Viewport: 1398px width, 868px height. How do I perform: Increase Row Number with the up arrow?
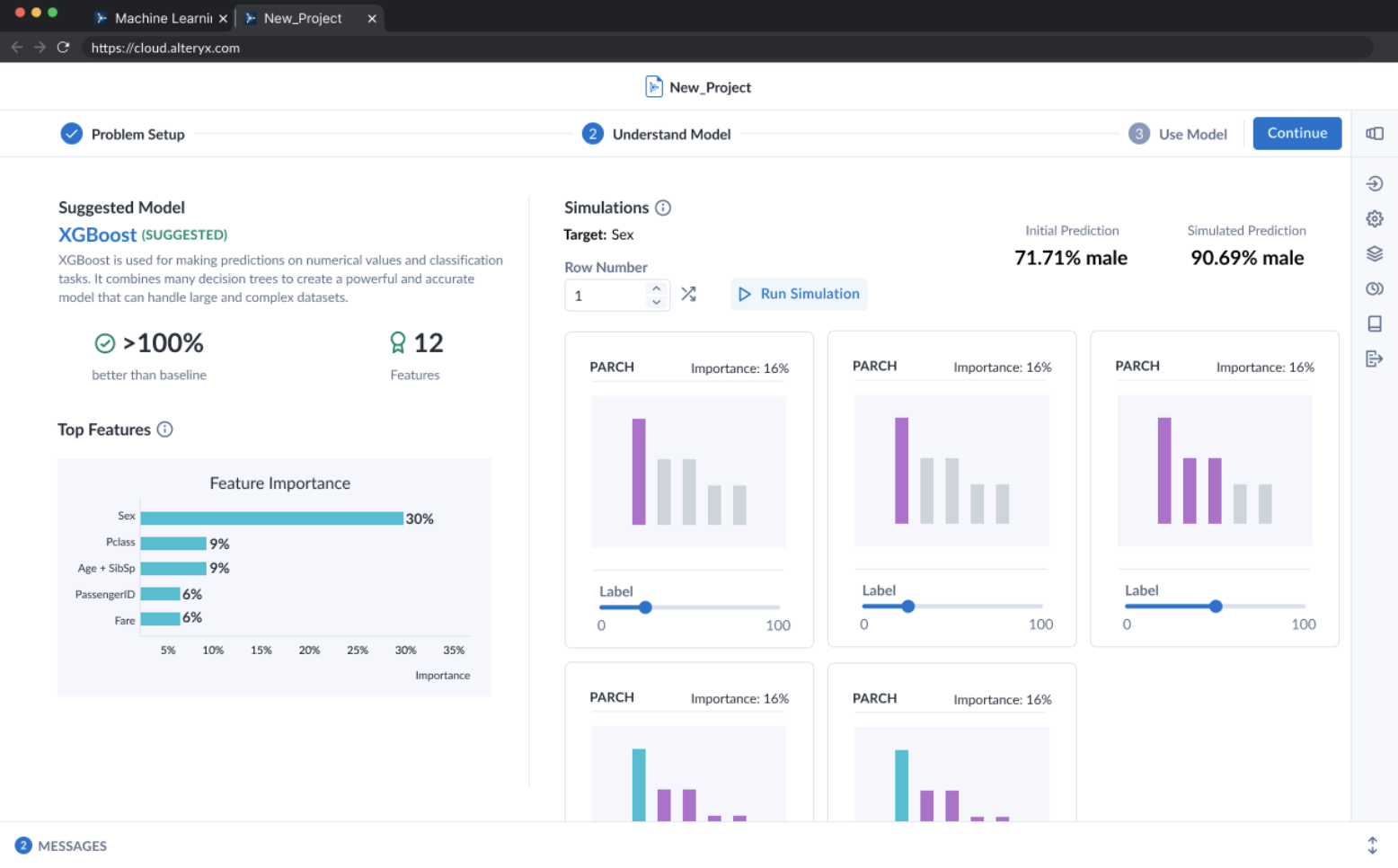[x=657, y=288]
